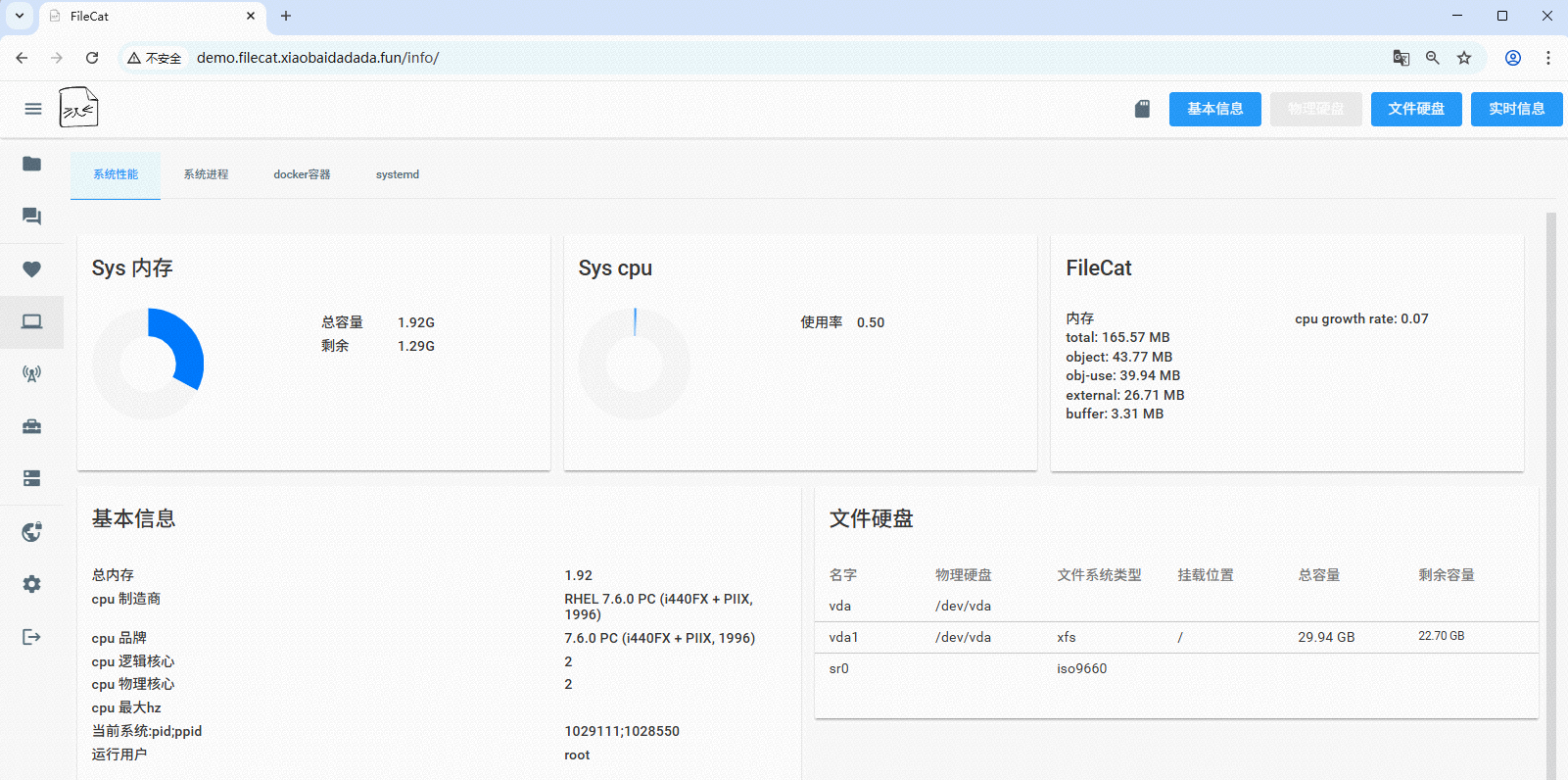
Task: Click the SD card icon in header
Action: click(x=1142, y=109)
